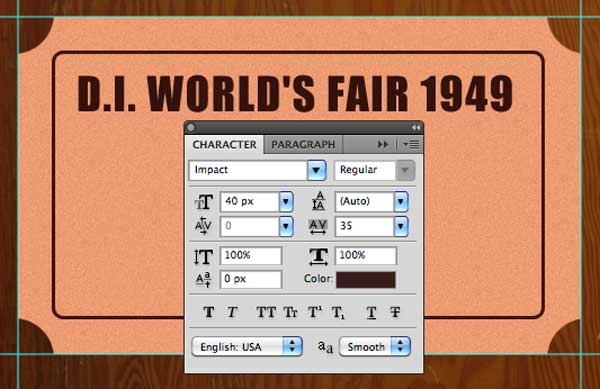Click the leading field showing (Auto)
The width and height of the screenshot is (600, 389).
(x=365, y=202)
